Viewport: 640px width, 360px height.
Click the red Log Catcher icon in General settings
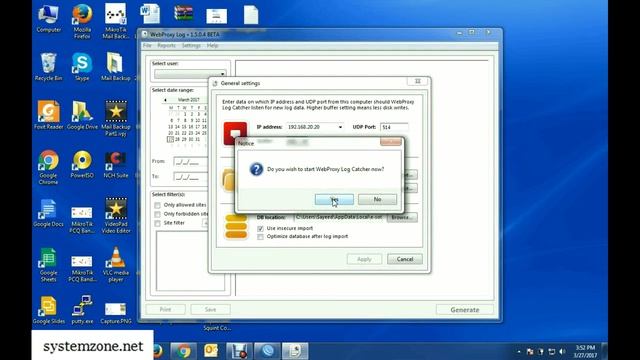[x=235, y=133]
